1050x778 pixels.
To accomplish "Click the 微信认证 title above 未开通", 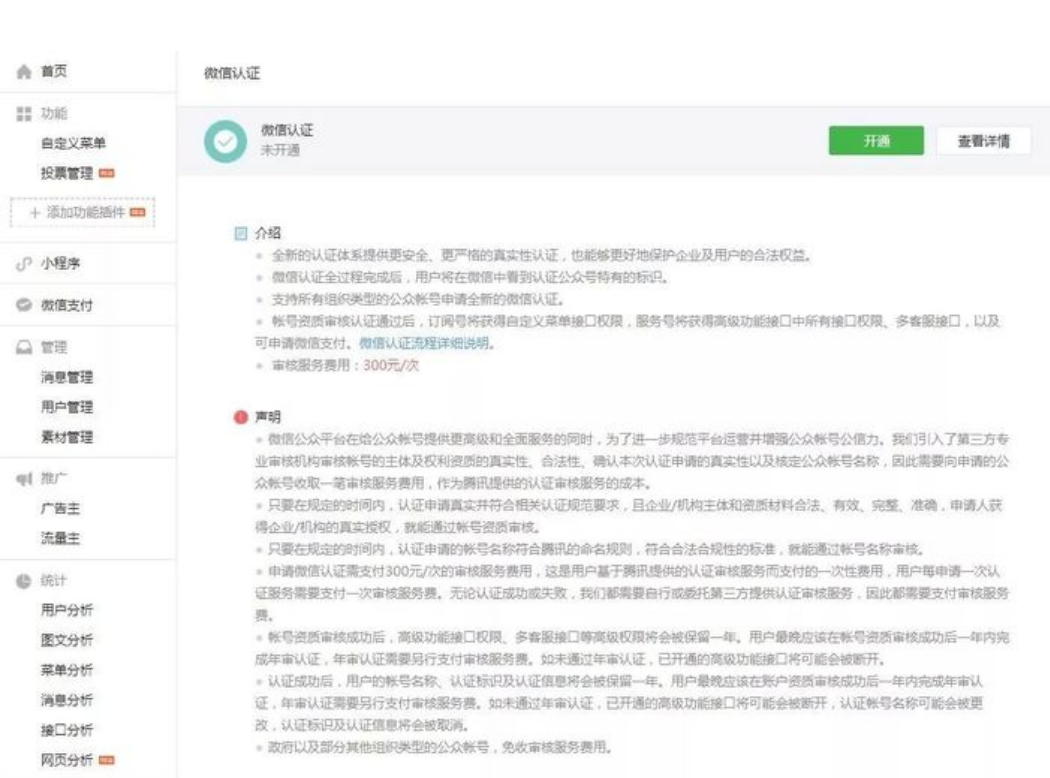I will coord(287,131).
